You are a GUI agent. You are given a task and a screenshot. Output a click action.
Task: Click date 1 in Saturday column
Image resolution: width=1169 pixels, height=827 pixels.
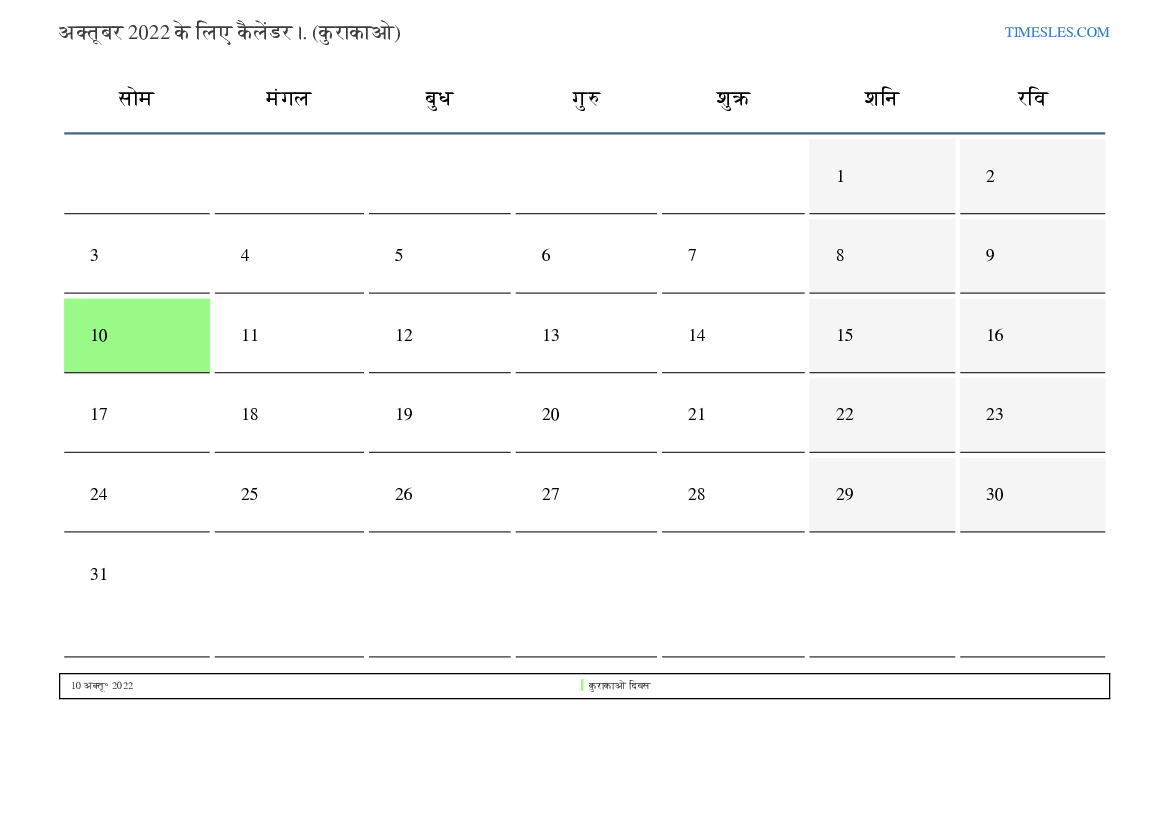882,176
